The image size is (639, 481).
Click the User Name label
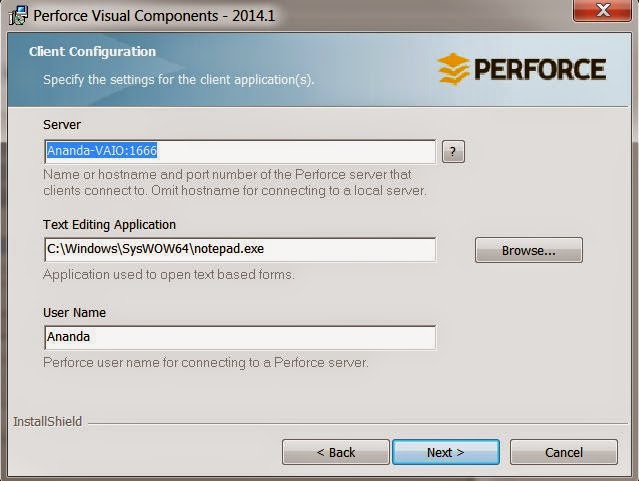click(74, 313)
